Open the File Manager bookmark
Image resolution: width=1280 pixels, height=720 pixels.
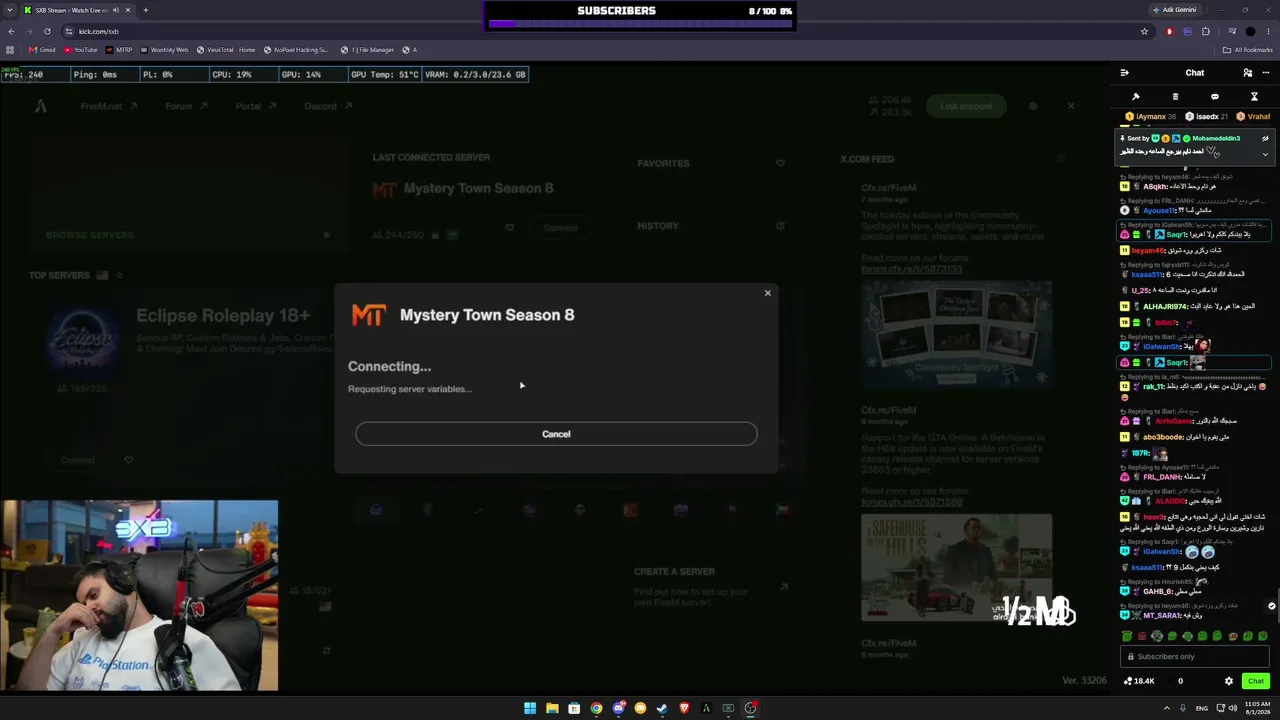click(x=367, y=50)
